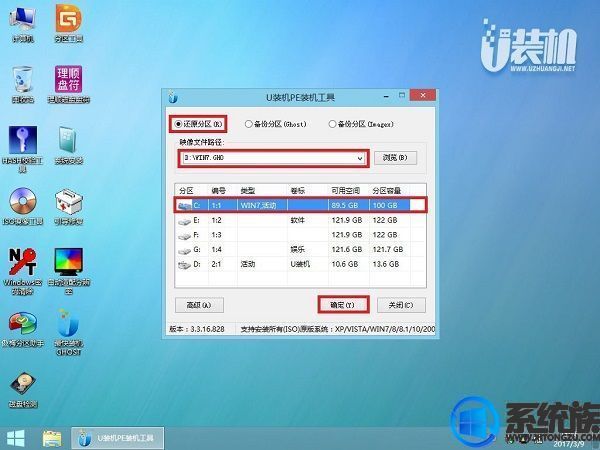Image resolution: width=600 pixels, height=450 pixels.
Task: Click the Windows Start button
Action: (x=16, y=439)
